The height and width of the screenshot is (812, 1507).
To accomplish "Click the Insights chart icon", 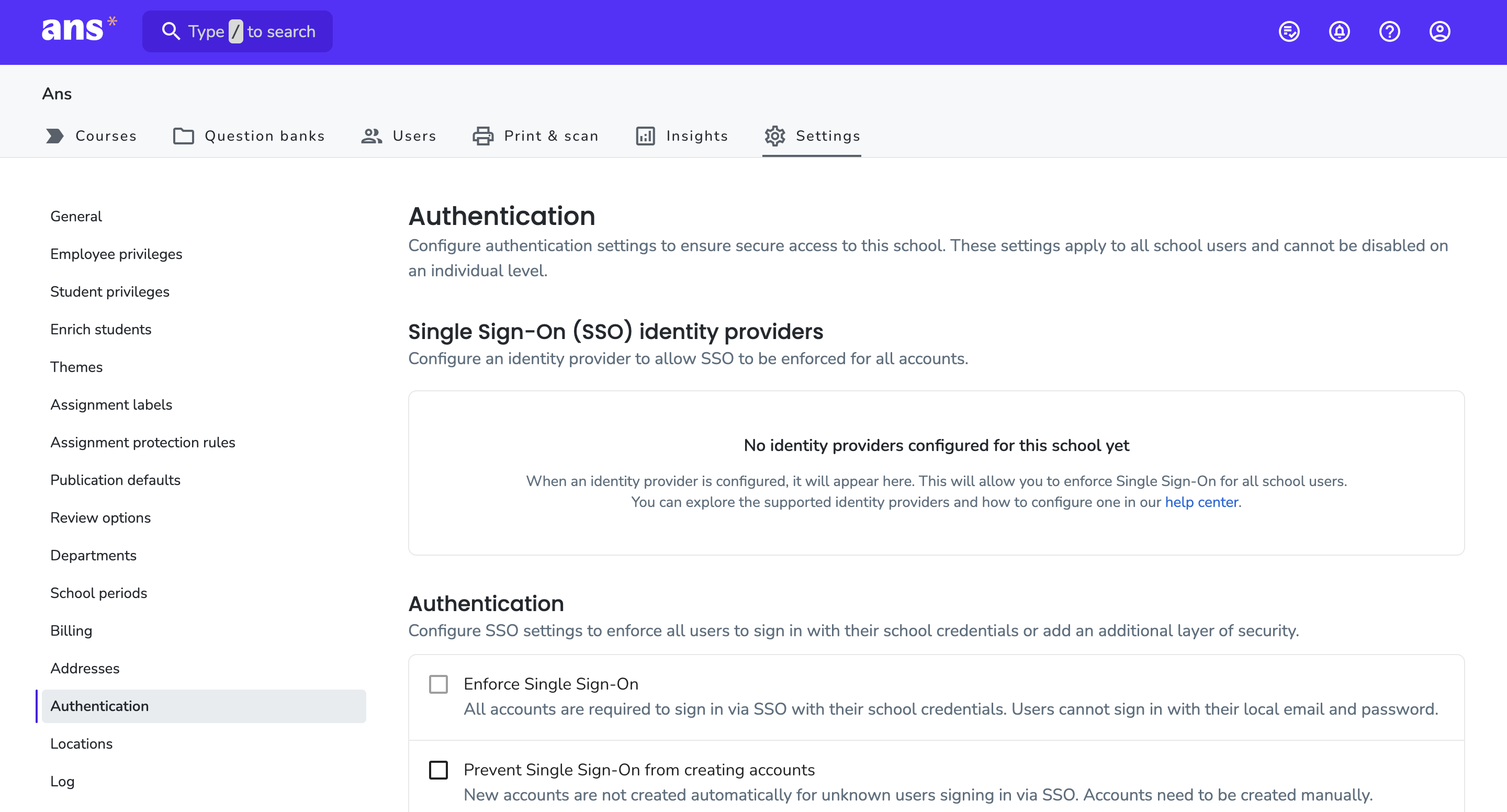I will (x=645, y=136).
